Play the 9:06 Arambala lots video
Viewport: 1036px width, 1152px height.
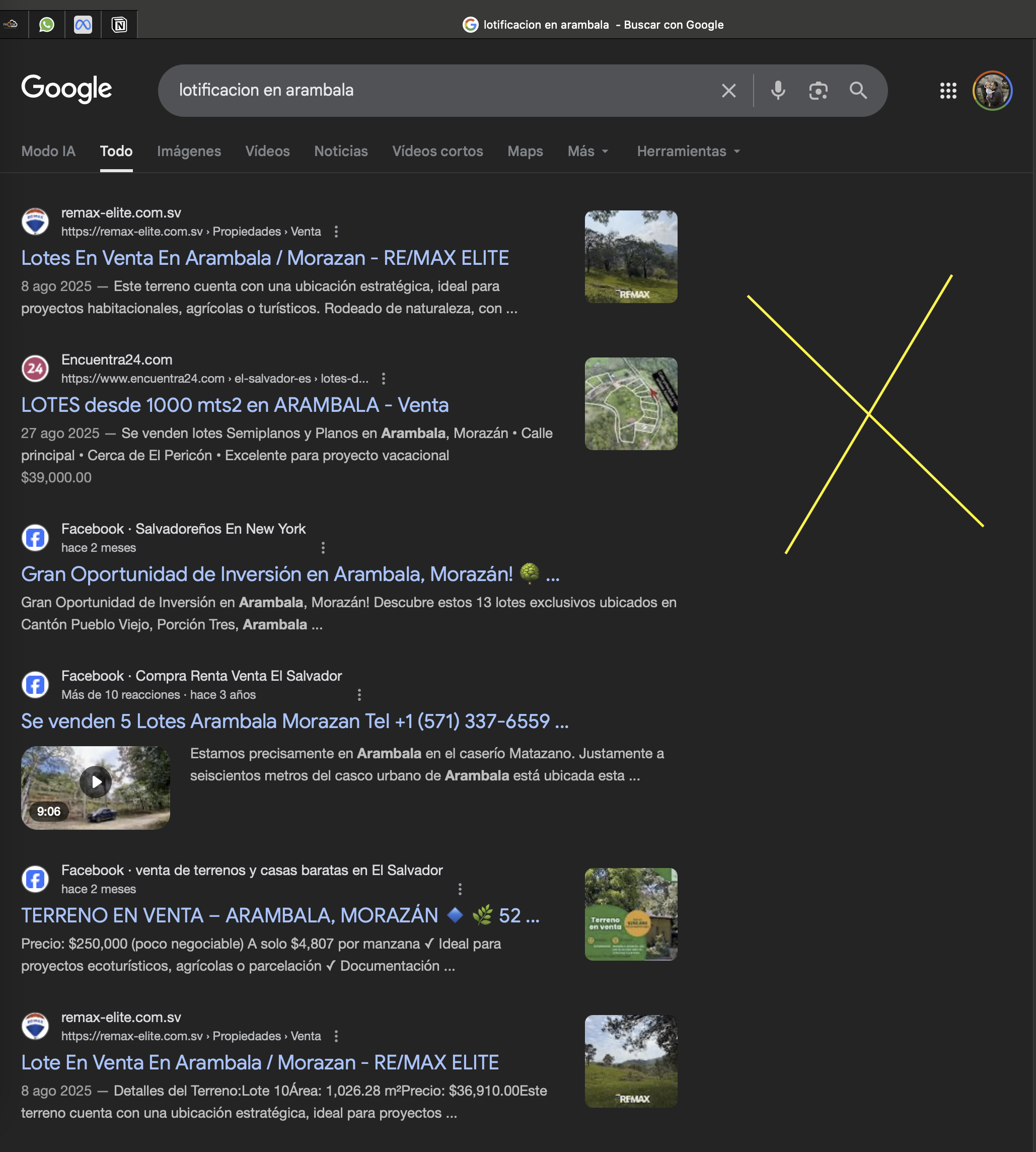96,782
